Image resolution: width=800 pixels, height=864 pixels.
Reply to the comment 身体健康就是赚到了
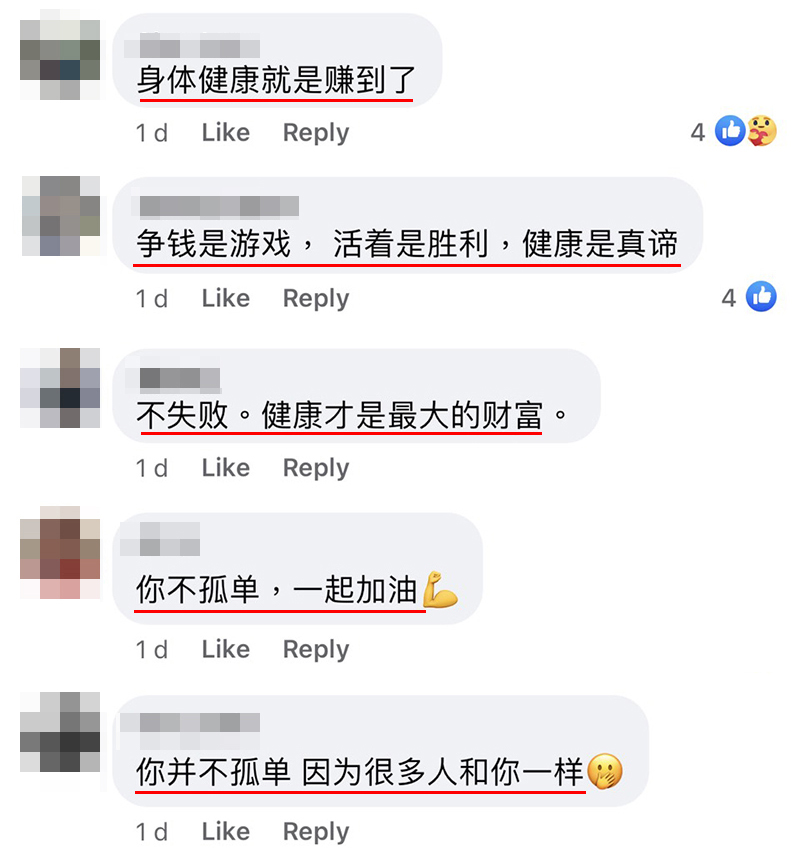click(316, 133)
